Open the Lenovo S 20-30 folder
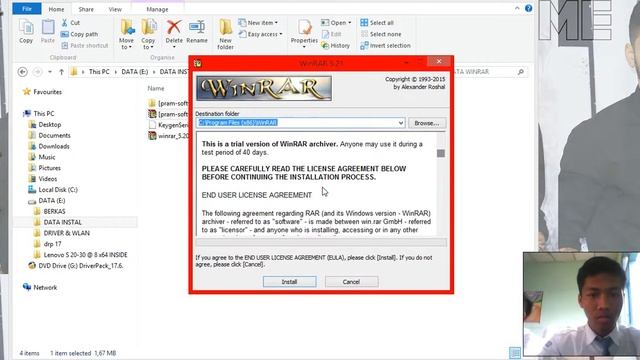The image size is (640, 360). (x=80, y=255)
